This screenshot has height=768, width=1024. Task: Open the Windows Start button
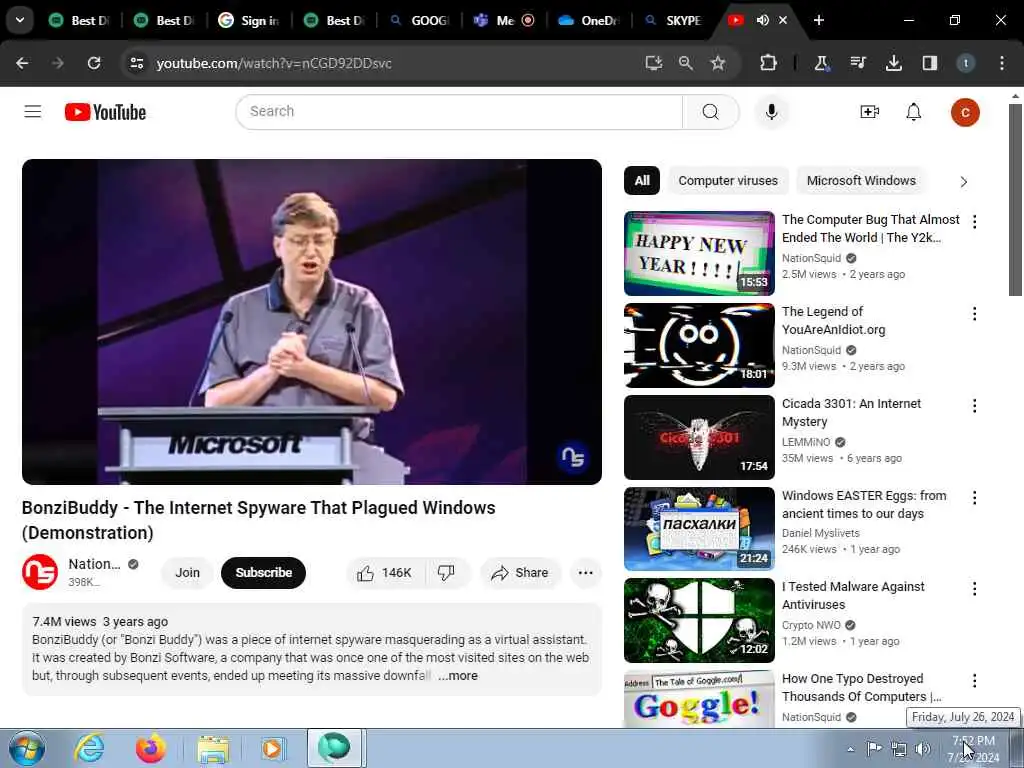(26, 748)
